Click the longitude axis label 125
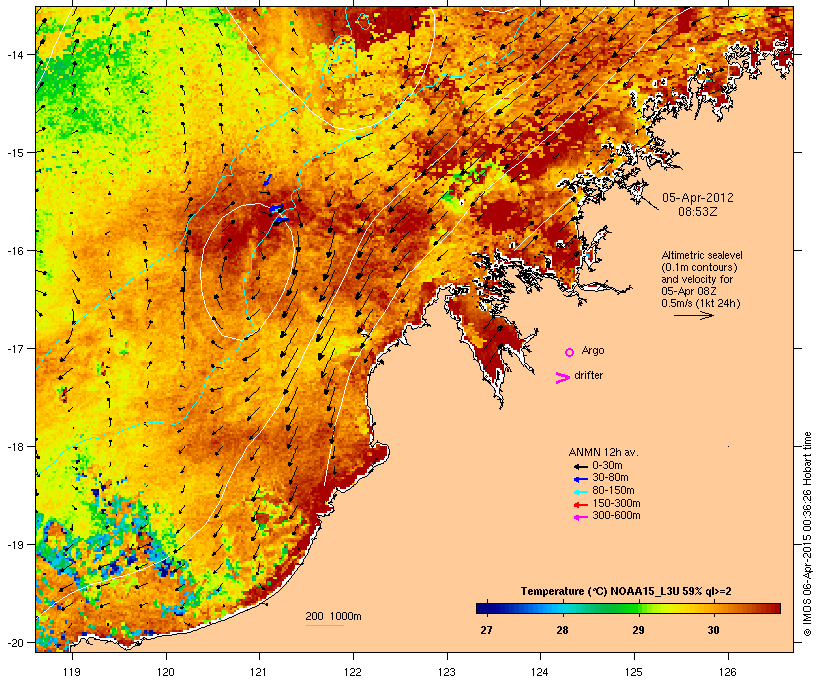This screenshot has height=680, width=820. click(x=634, y=672)
